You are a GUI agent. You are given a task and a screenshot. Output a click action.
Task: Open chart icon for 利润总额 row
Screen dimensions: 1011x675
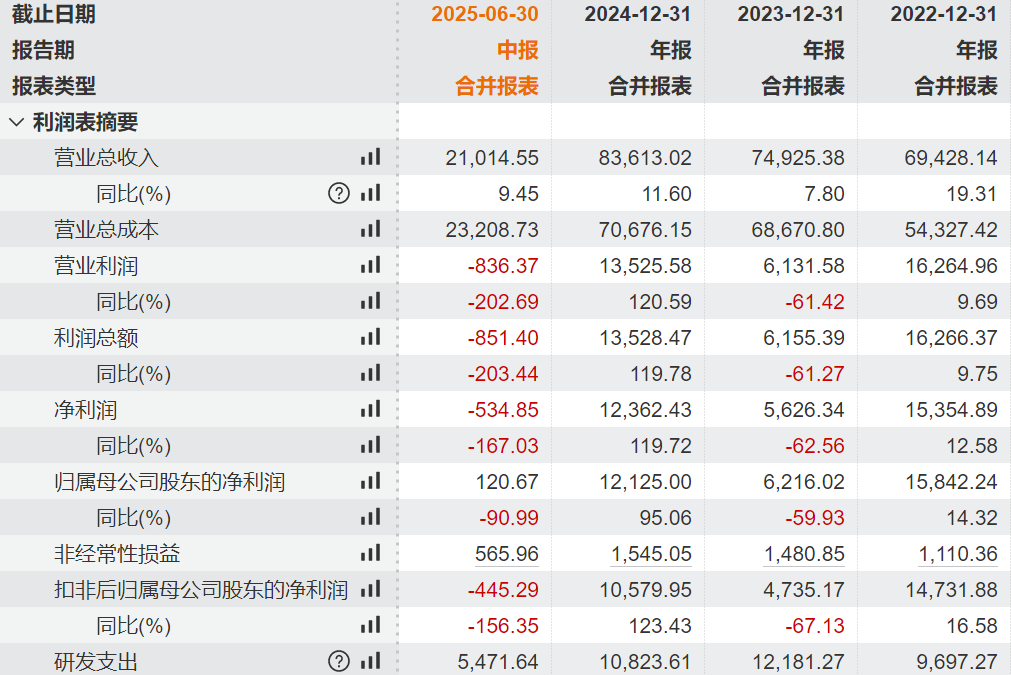click(371, 337)
